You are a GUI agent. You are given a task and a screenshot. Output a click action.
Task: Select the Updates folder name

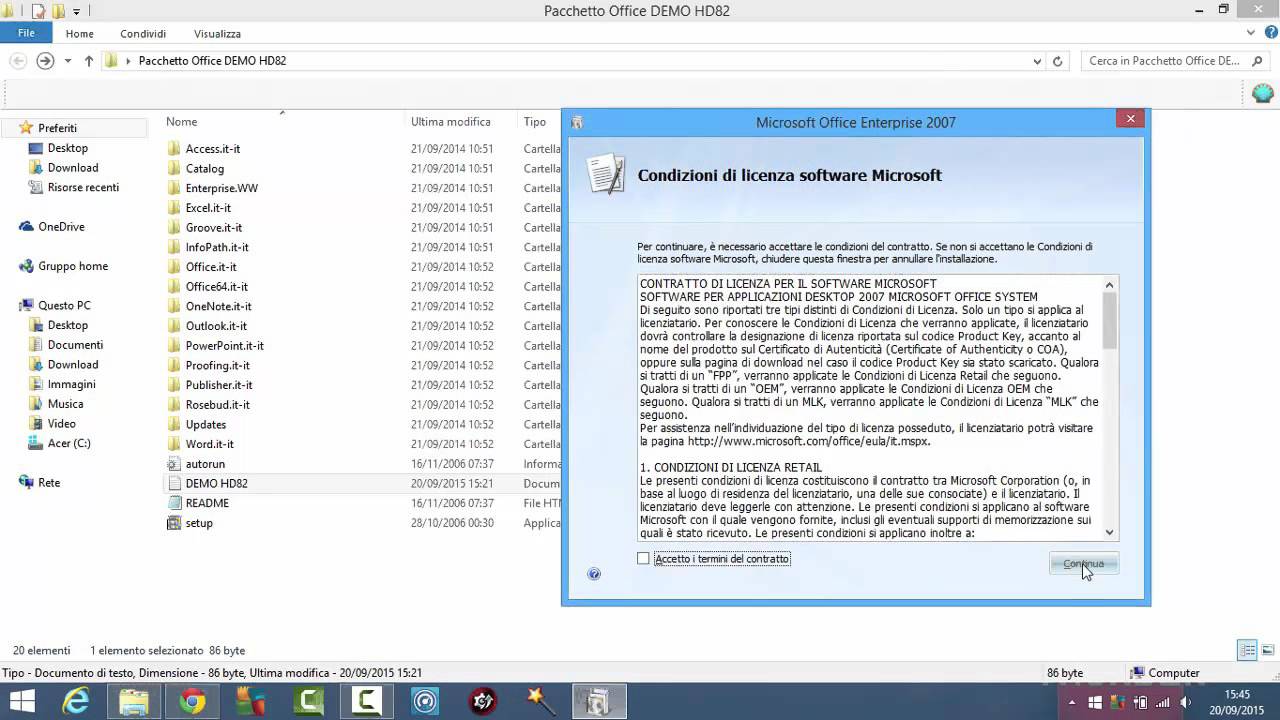(205, 425)
